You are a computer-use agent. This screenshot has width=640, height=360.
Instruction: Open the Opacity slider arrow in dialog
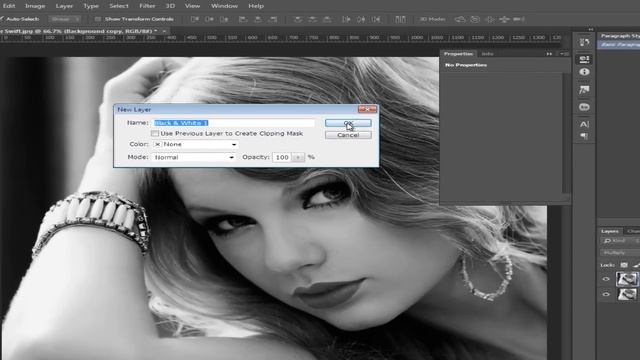click(298, 158)
